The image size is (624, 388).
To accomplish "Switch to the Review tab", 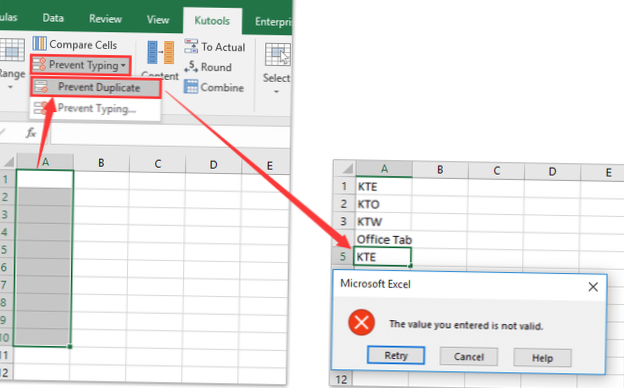I will [x=105, y=19].
